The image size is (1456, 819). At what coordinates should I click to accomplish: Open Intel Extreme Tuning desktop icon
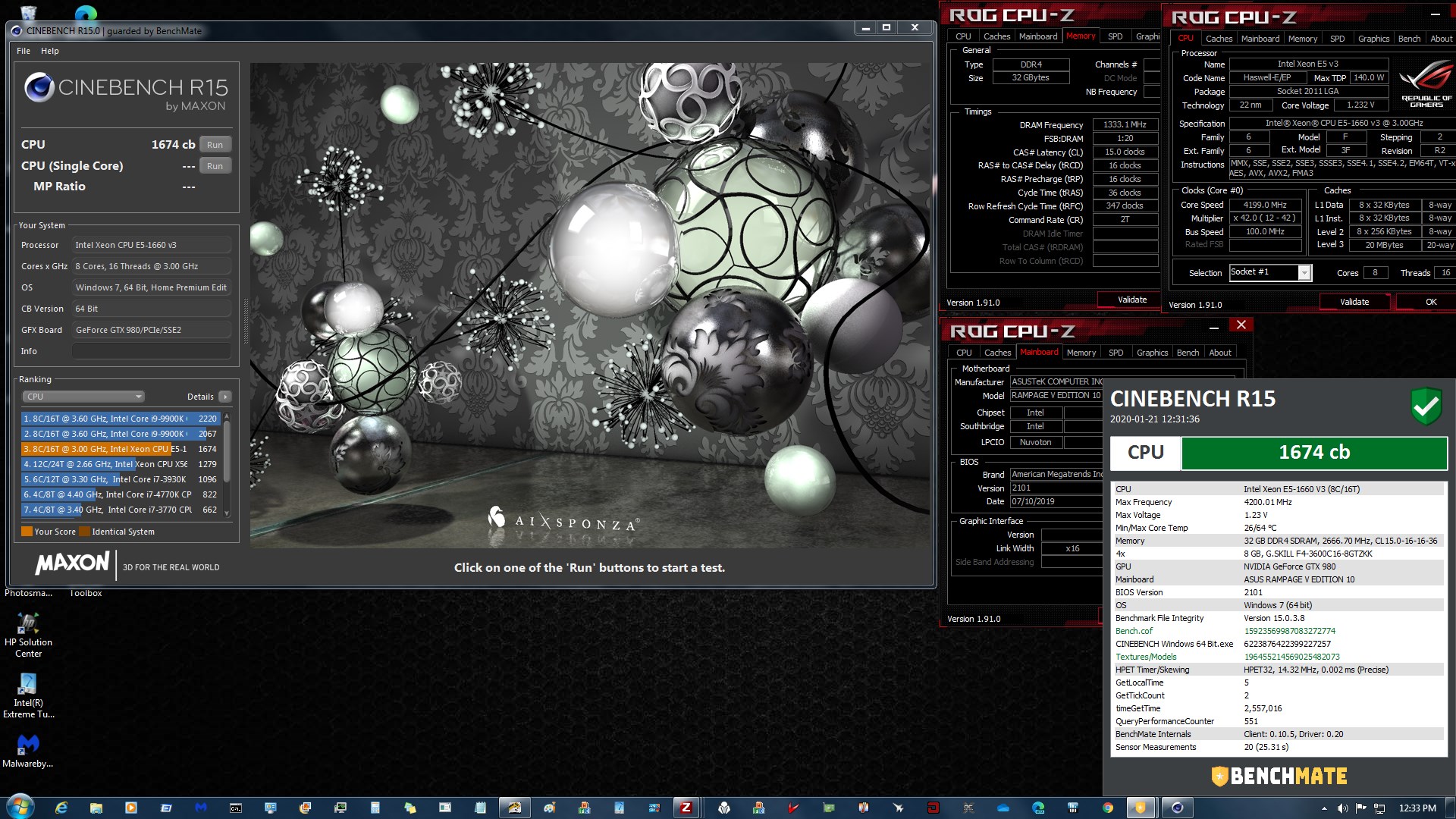pyautogui.click(x=28, y=695)
